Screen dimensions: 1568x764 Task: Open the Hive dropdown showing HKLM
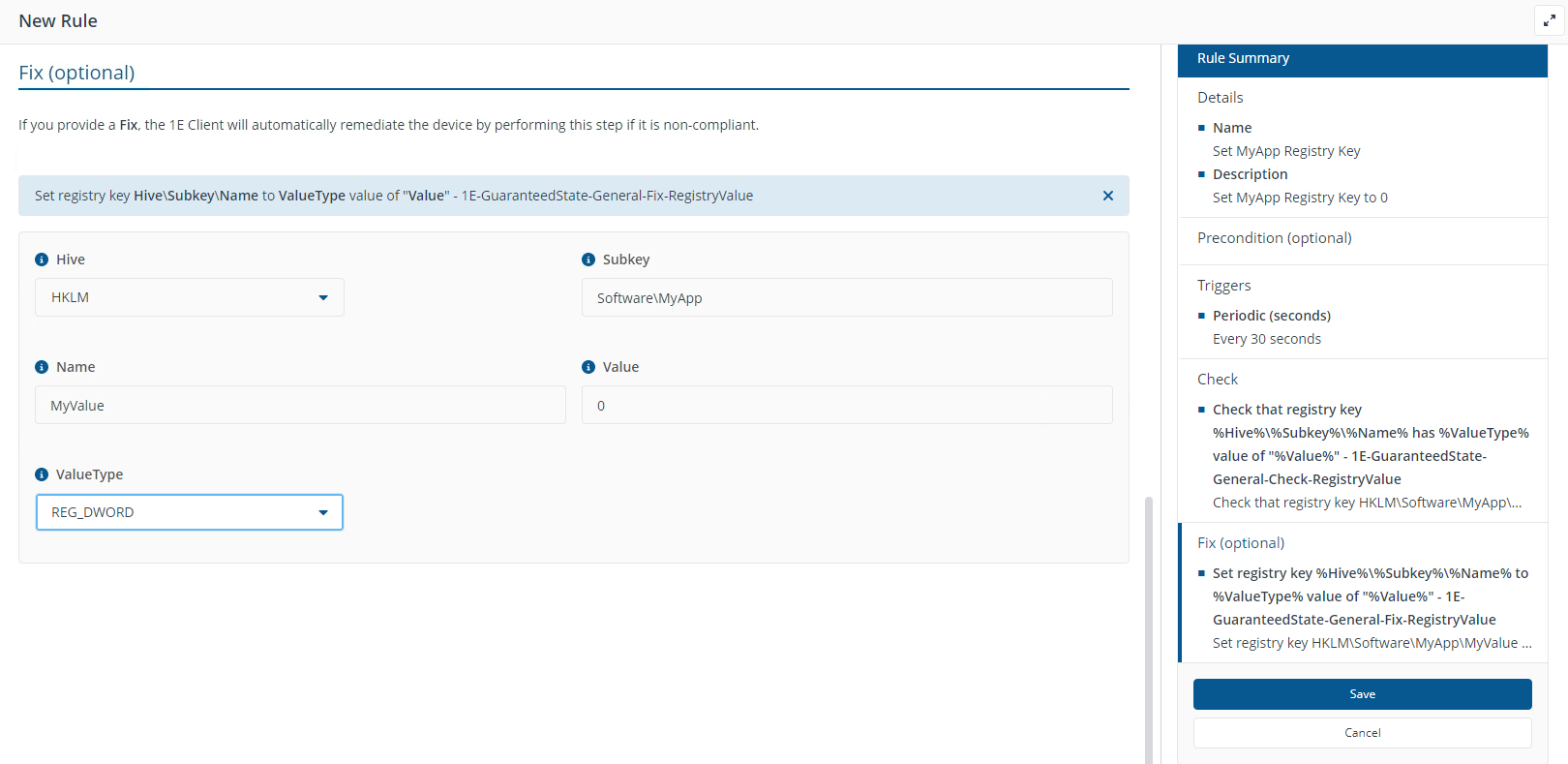(x=190, y=297)
